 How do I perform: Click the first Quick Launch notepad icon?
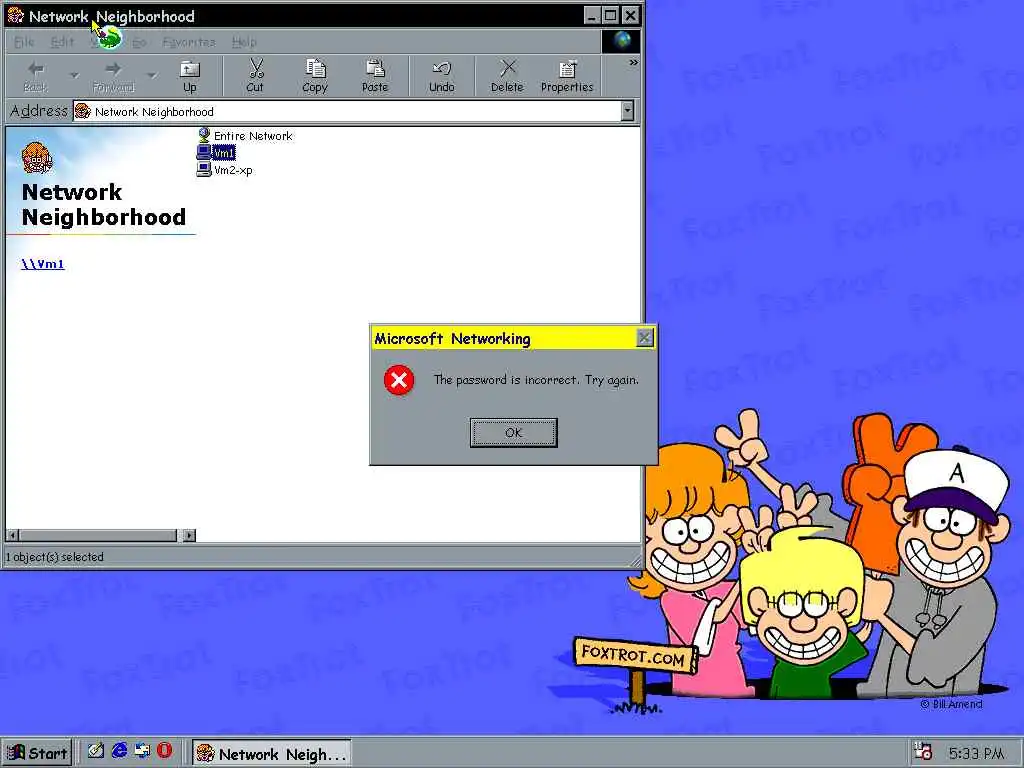(x=96, y=751)
